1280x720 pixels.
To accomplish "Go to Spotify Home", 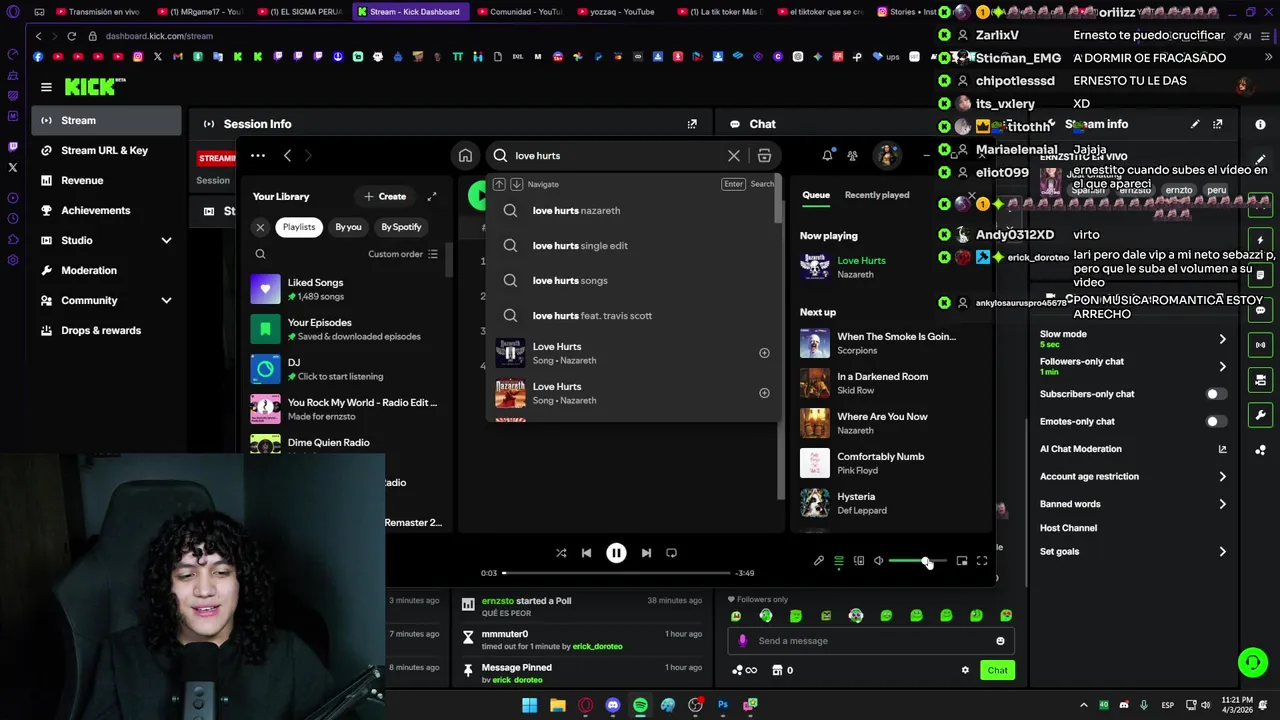I will click(465, 156).
